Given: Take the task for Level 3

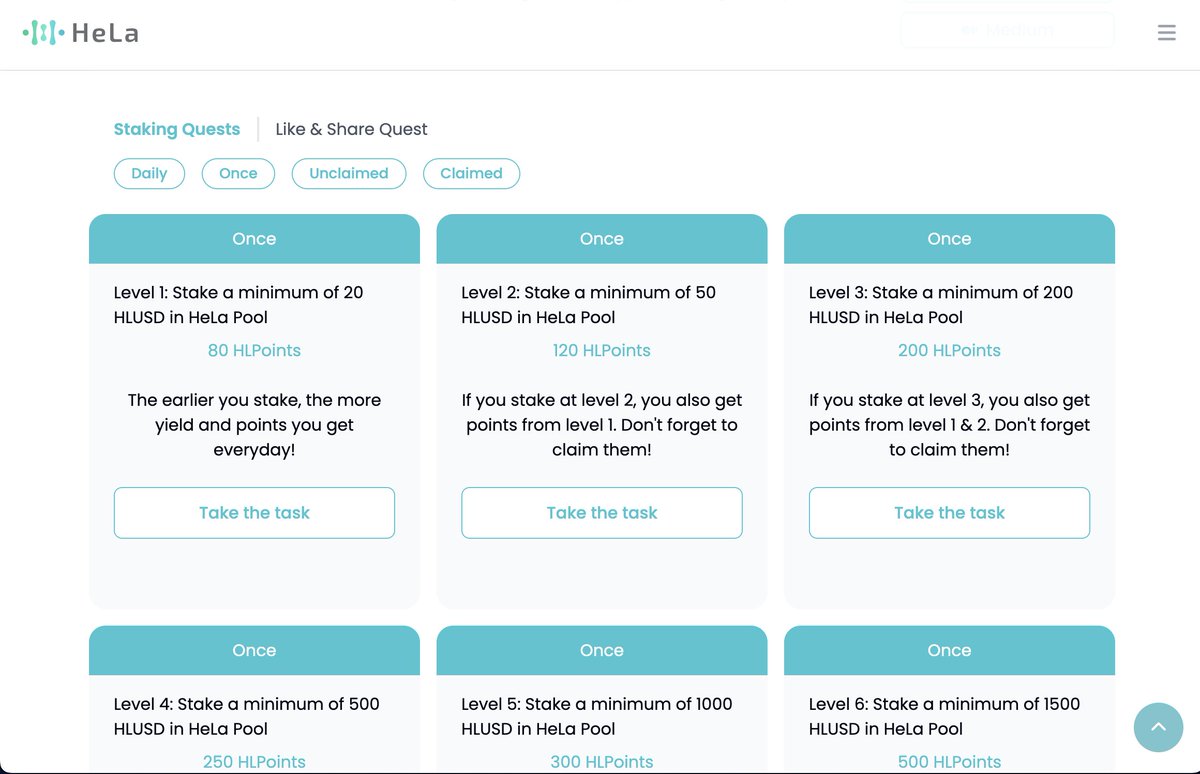Looking at the screenshot, I should click(949, 513).
